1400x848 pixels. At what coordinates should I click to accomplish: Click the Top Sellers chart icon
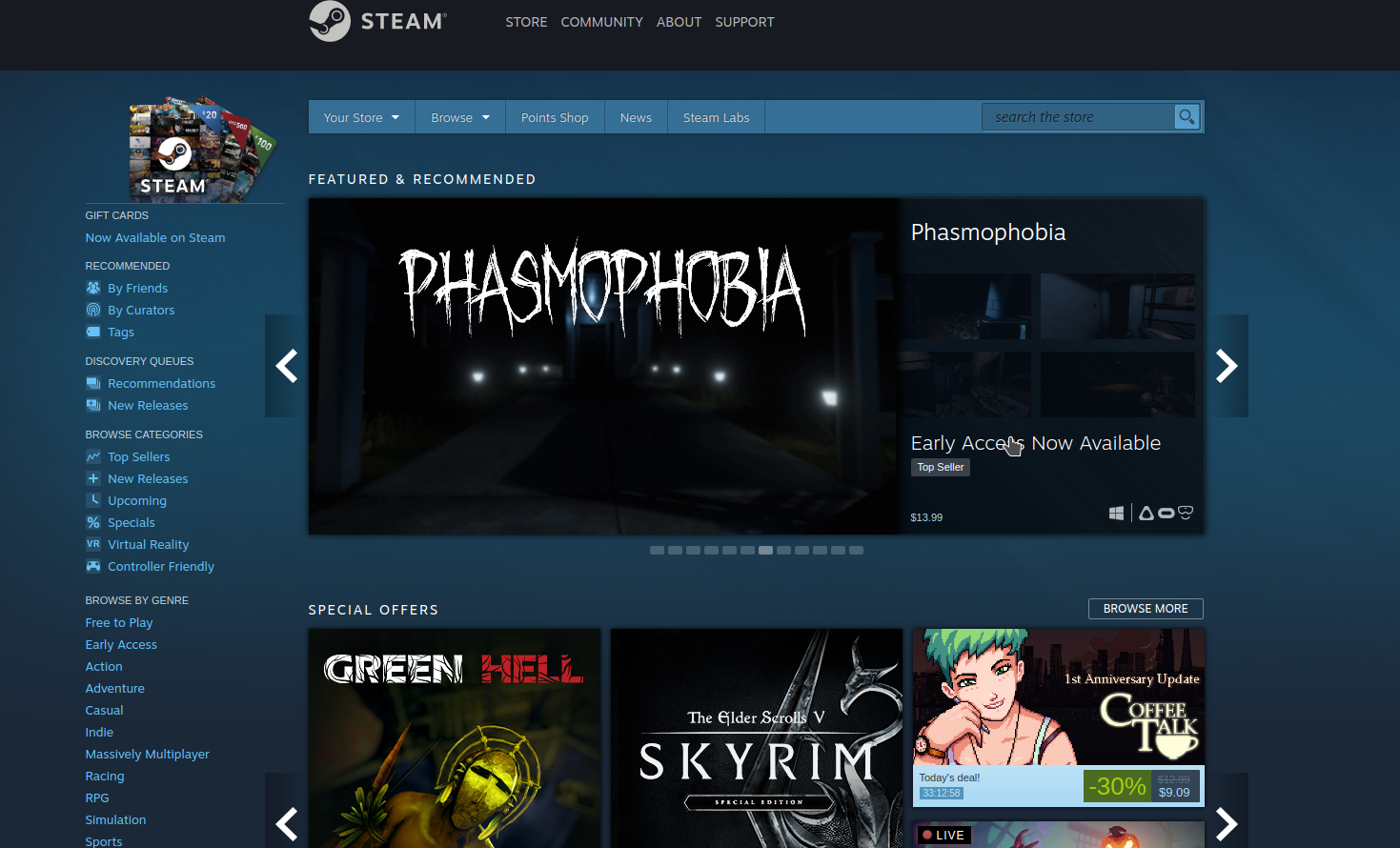coord(93,456)
